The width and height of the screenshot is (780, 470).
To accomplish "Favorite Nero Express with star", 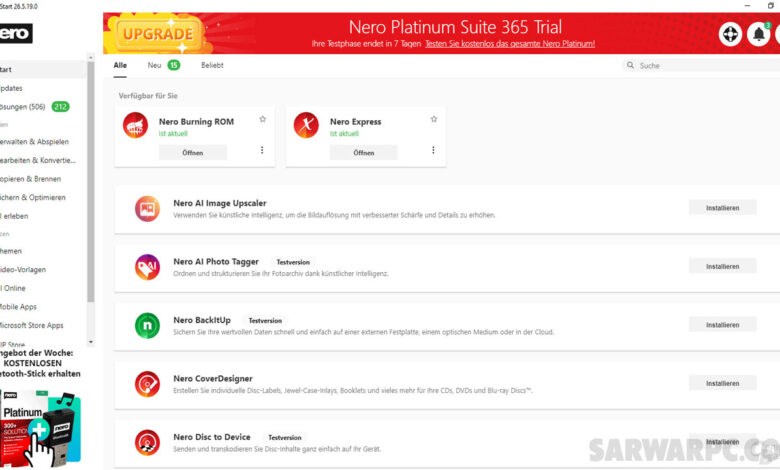I will [434, 119].
